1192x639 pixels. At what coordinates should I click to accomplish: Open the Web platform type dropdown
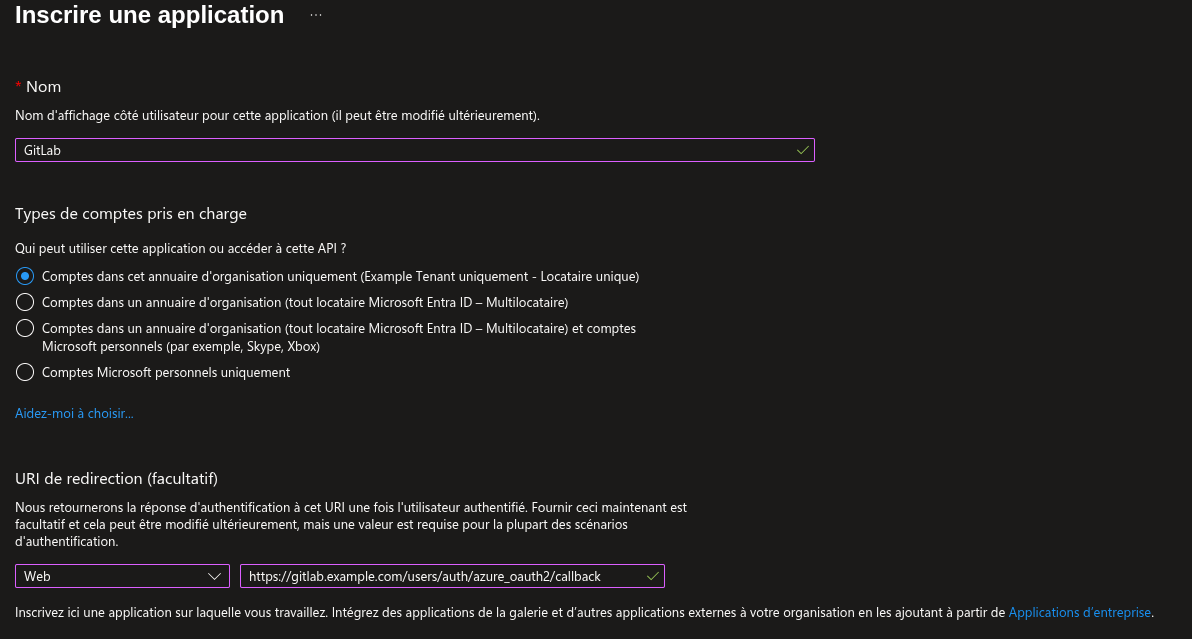(x=122, y=576)
